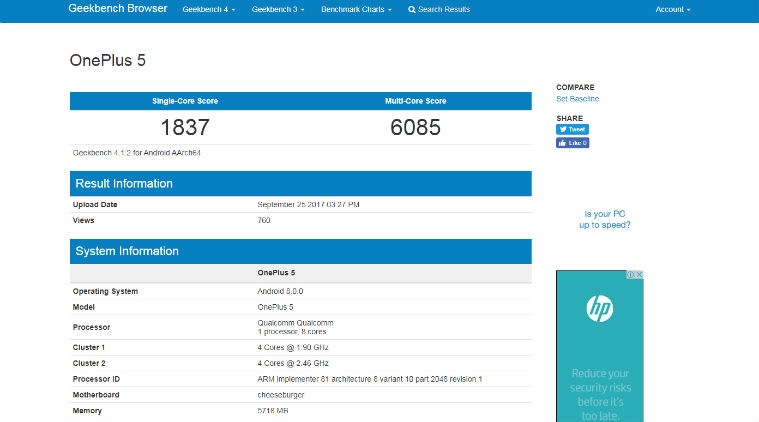Click the Facebook Like button
The height and width of the screenshot is (422, 759).
pos(572,143)
